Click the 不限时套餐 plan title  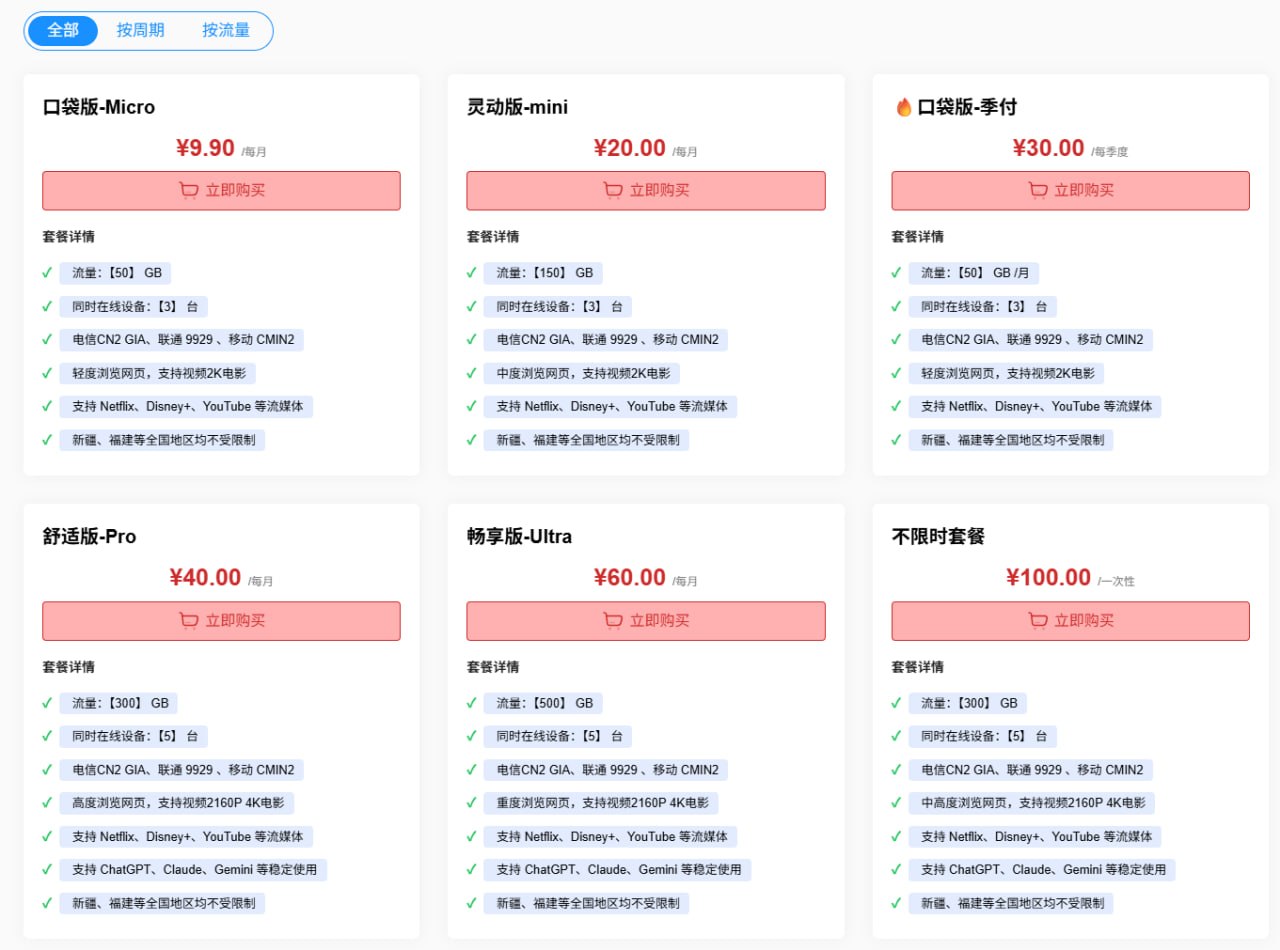pyautogui.click(x=938, y=537)
